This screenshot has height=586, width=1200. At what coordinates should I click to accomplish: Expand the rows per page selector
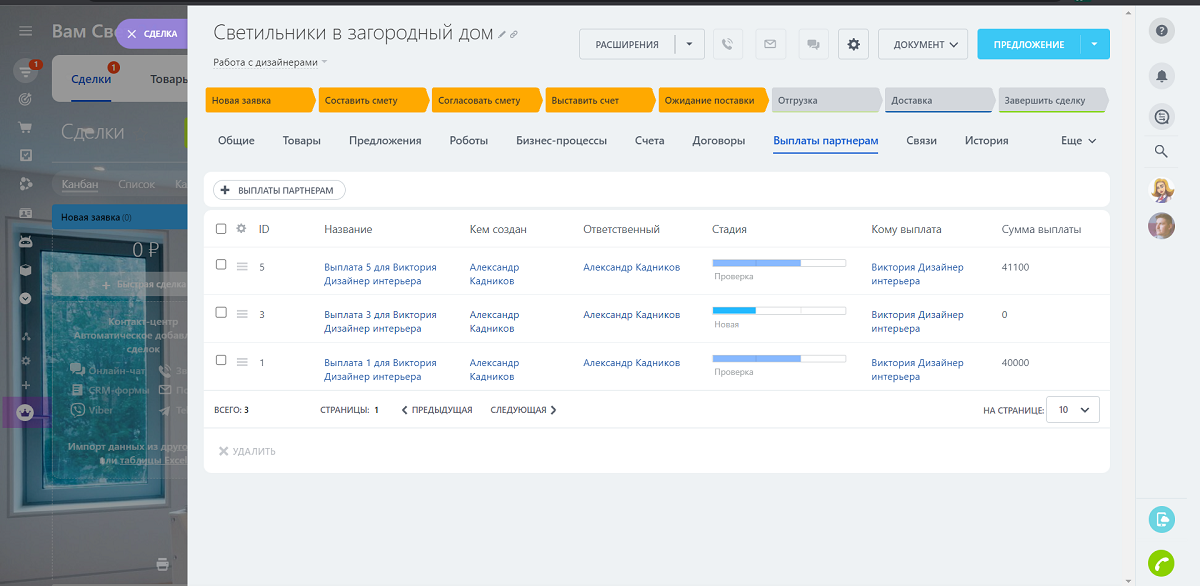point(1072,410)
